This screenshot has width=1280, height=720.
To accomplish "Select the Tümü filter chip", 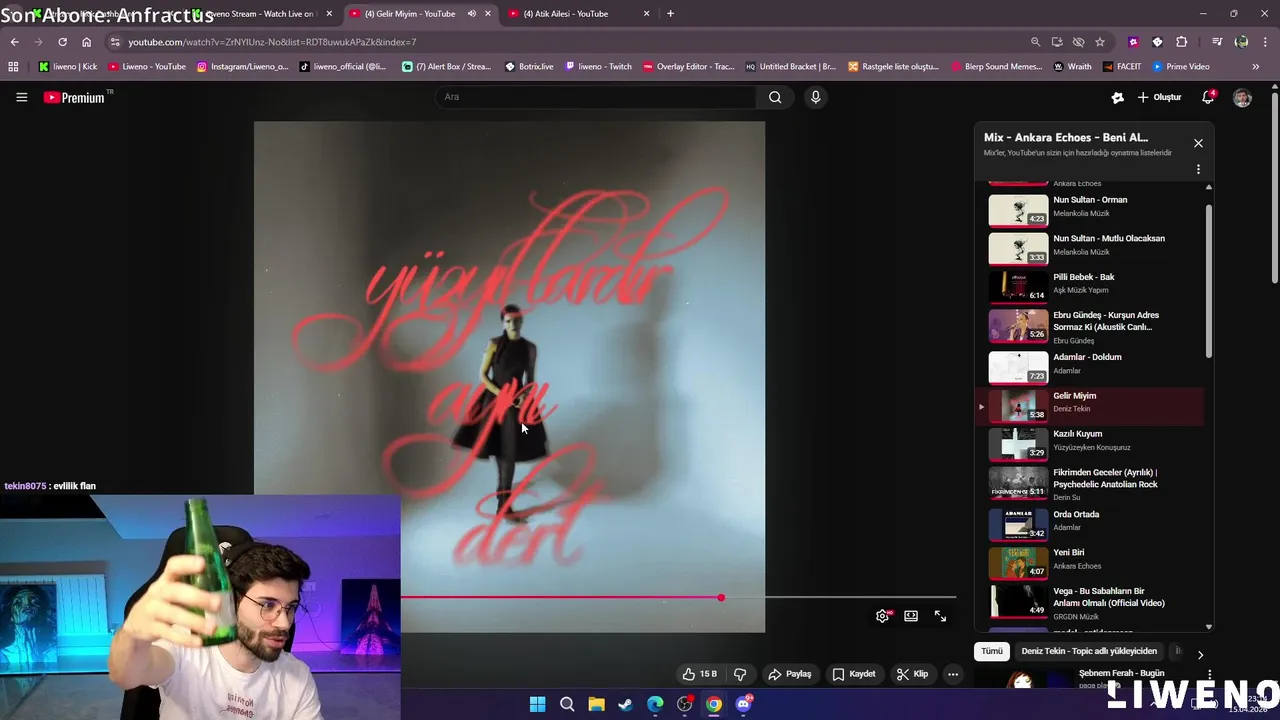I will click(x=991, y=651).
